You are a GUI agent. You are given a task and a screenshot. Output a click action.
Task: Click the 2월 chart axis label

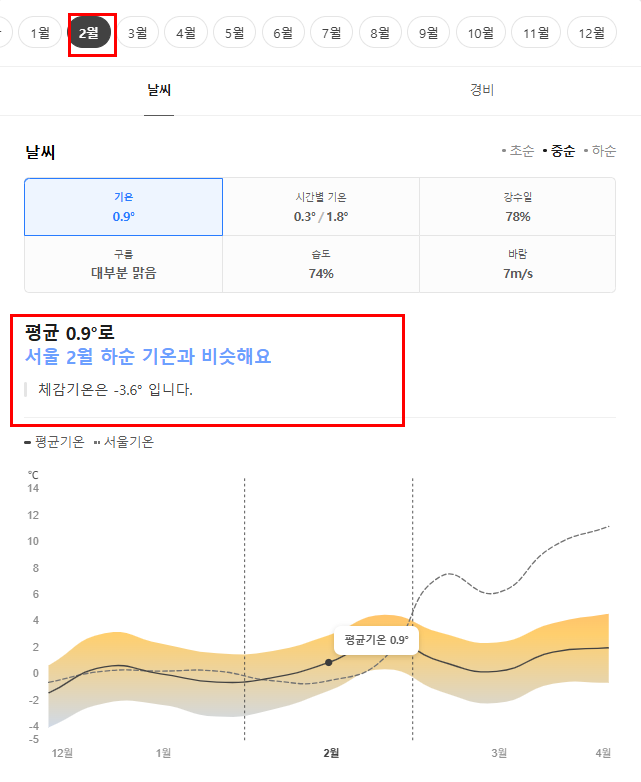[331, 753]
